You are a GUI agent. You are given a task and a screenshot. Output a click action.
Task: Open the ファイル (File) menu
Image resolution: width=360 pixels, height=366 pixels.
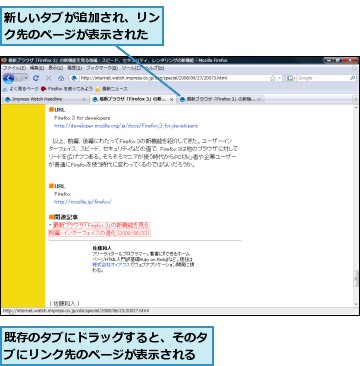click(x=14, y=68)
